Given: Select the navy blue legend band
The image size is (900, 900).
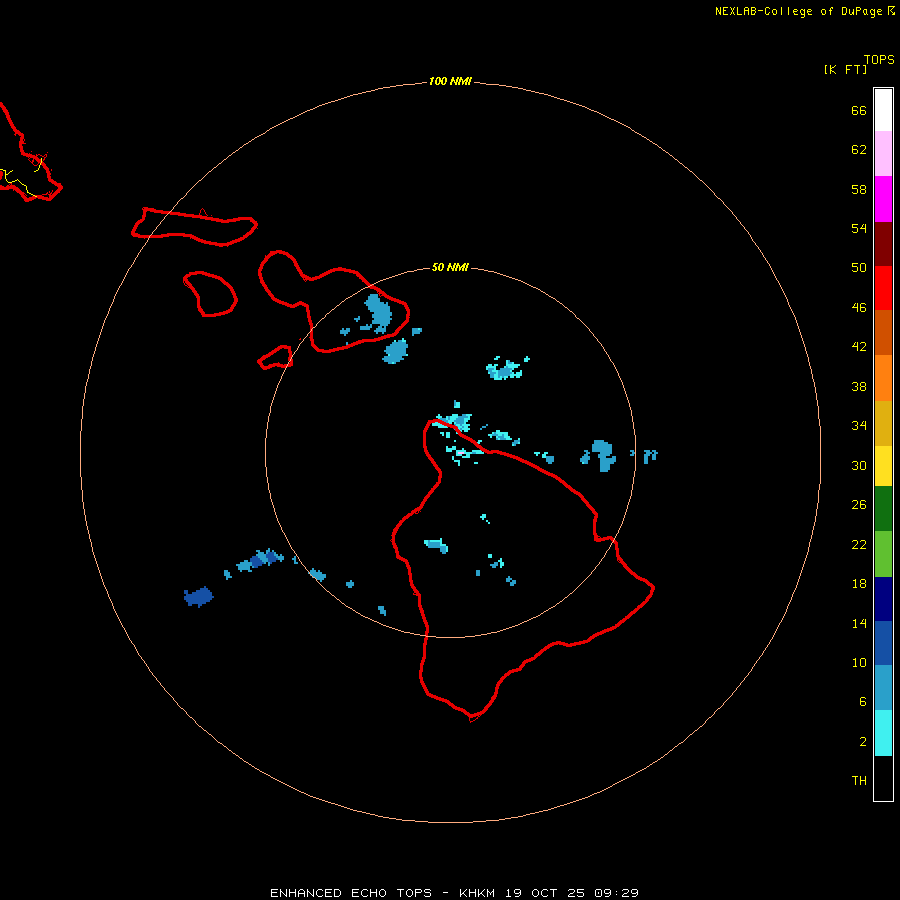Looking at the screenshot, I should (883, 599).
